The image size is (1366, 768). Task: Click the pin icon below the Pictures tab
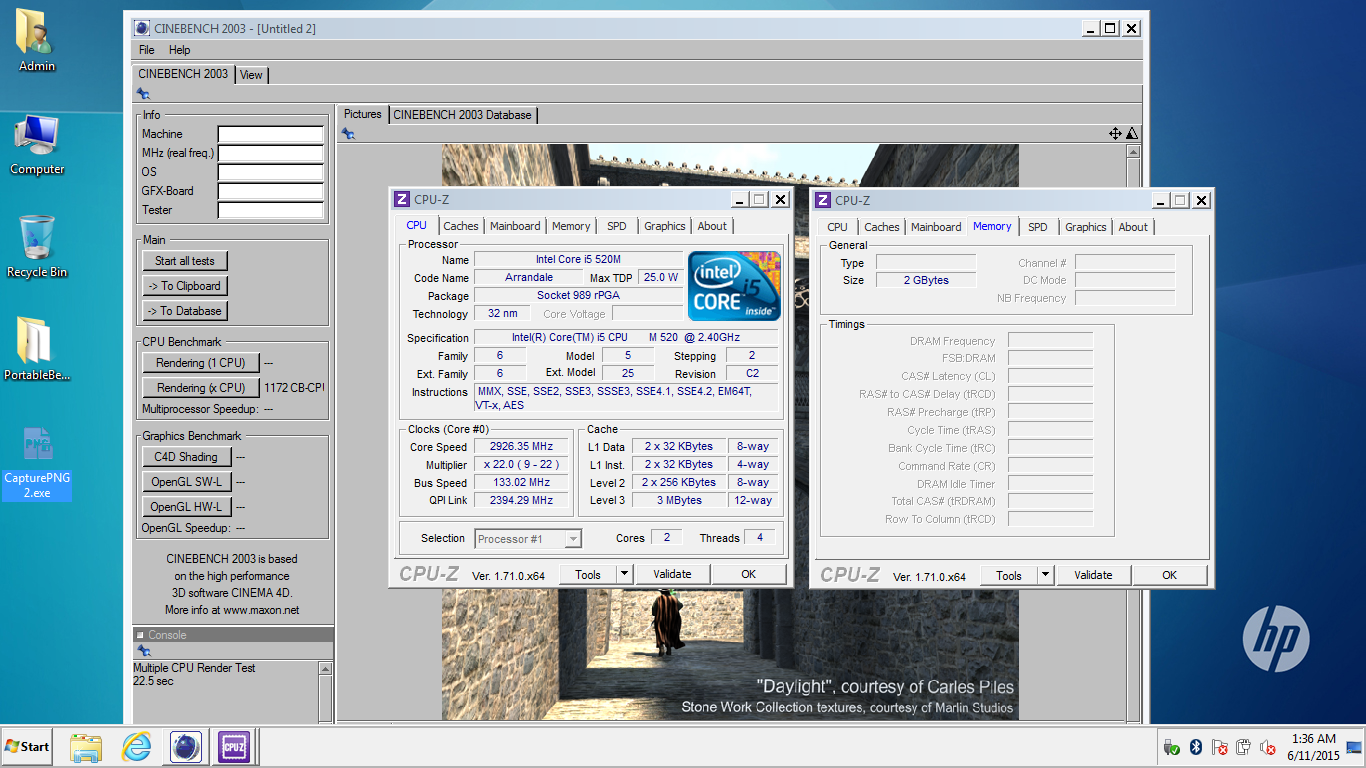[x=348, y=134]
